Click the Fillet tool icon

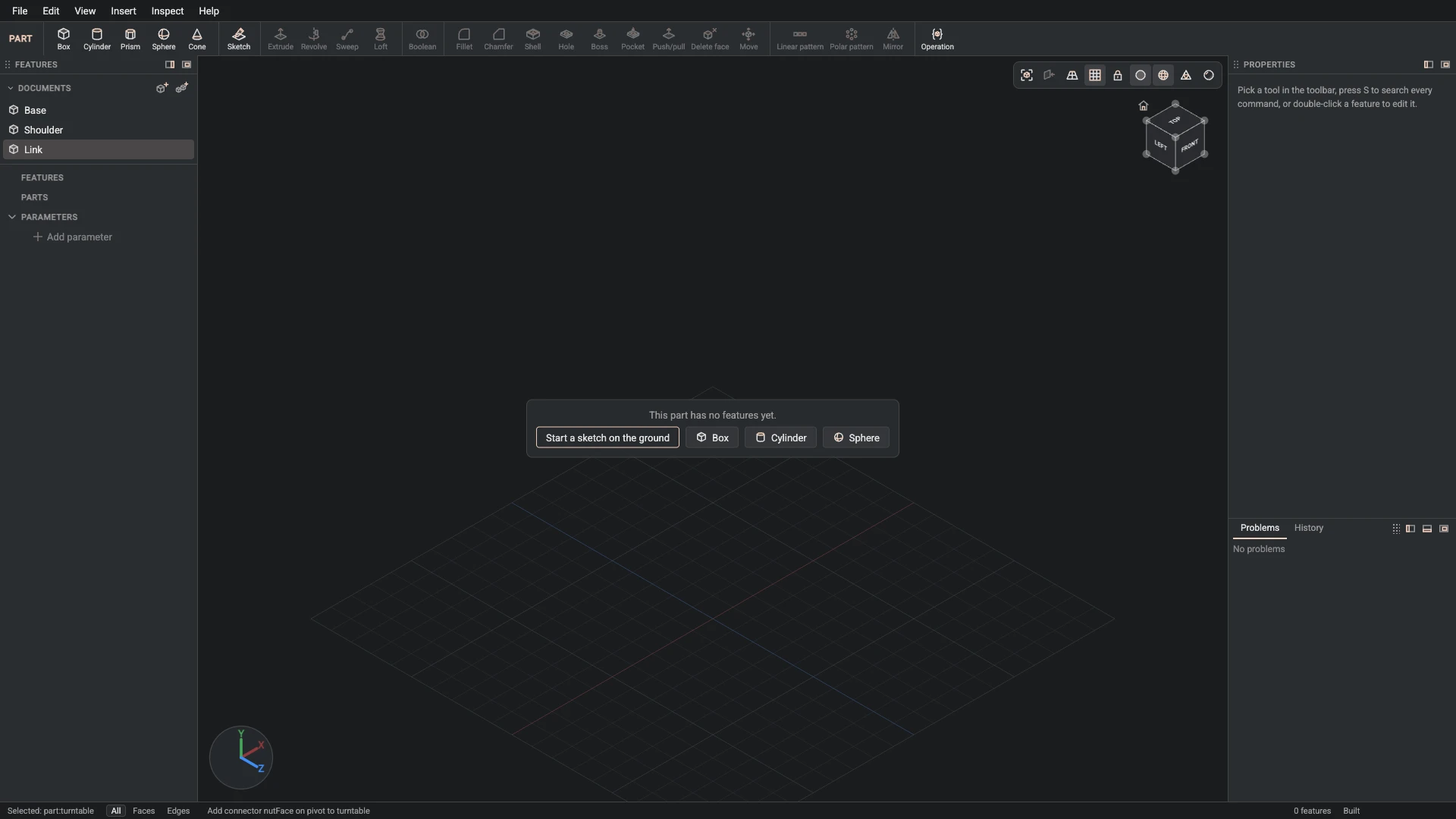(464, 39)
